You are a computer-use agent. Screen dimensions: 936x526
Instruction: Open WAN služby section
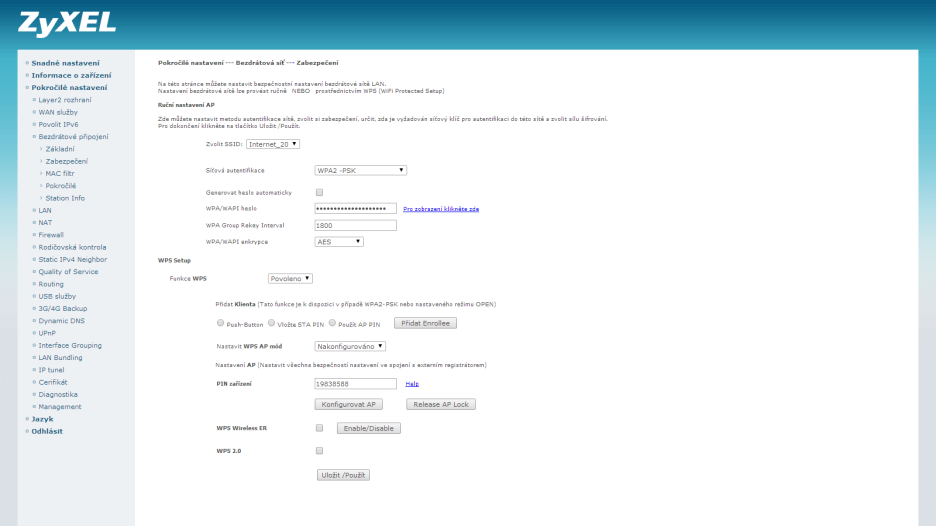point(58,112)
